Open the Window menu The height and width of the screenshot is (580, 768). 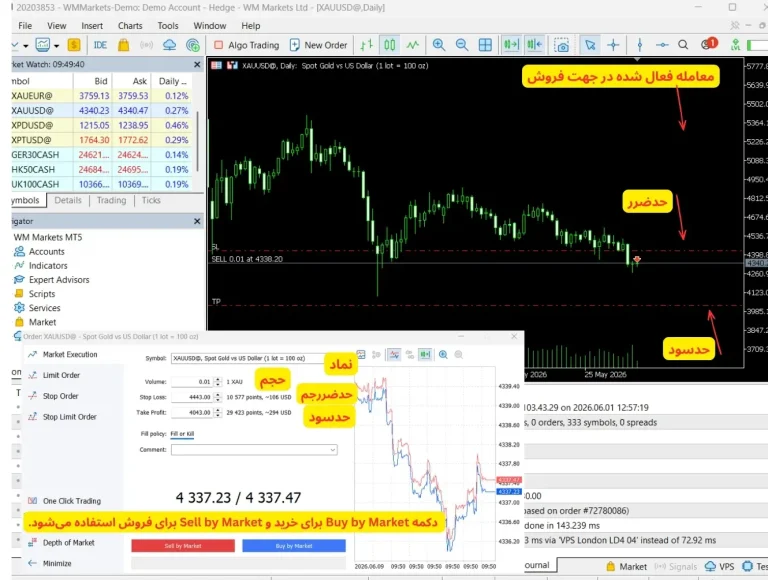click(x=210, y=26)
